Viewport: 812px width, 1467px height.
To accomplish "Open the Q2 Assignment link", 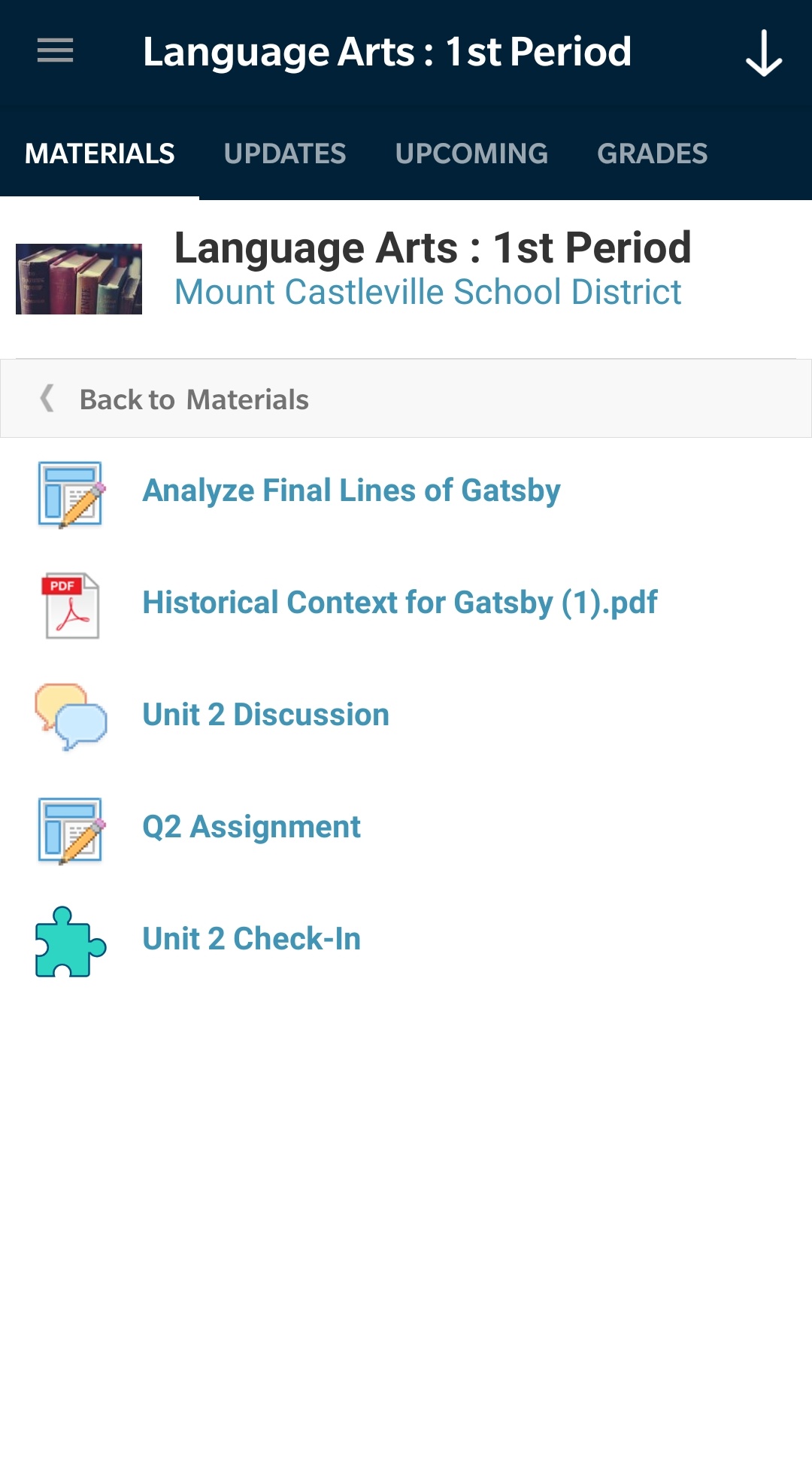I will coord(251,827).
